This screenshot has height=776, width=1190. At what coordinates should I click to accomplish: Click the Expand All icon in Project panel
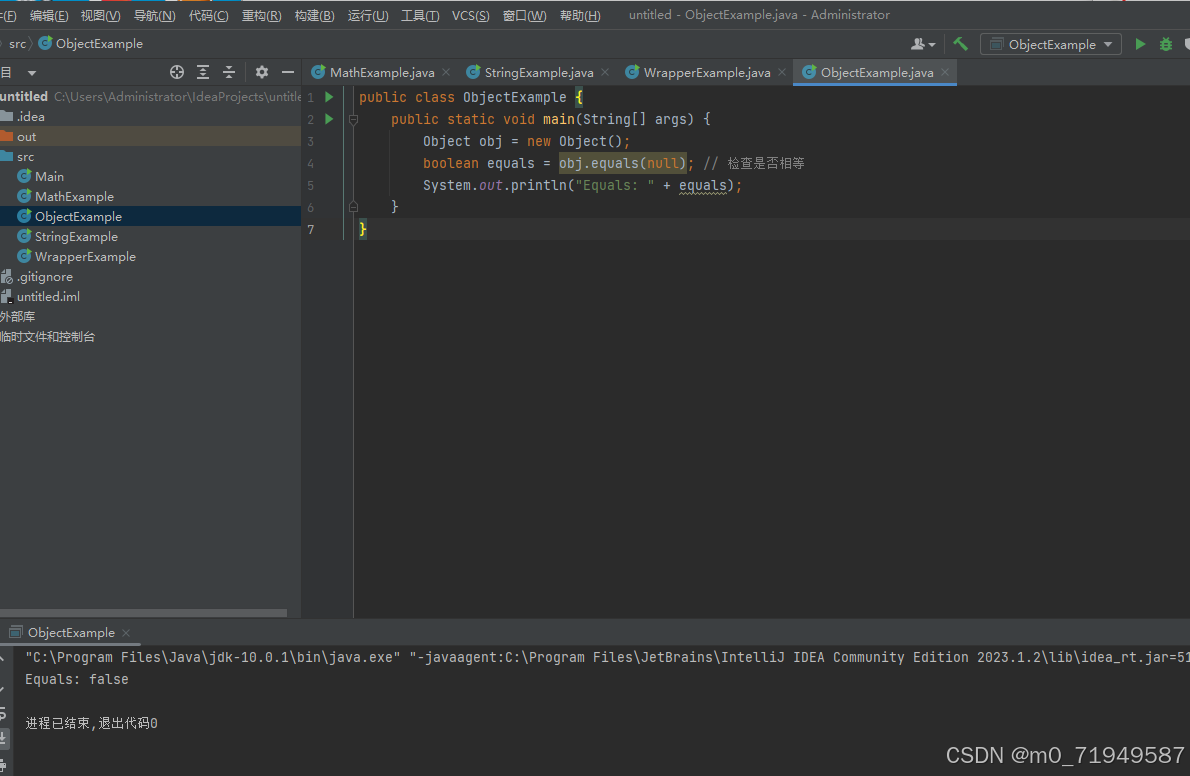[203, 72]
